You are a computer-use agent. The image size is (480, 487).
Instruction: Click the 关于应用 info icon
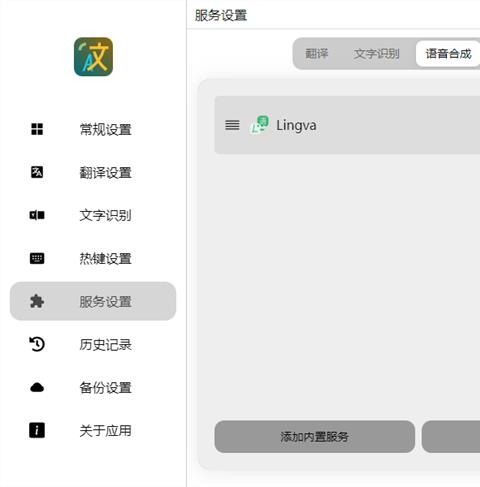pos(37,430)
